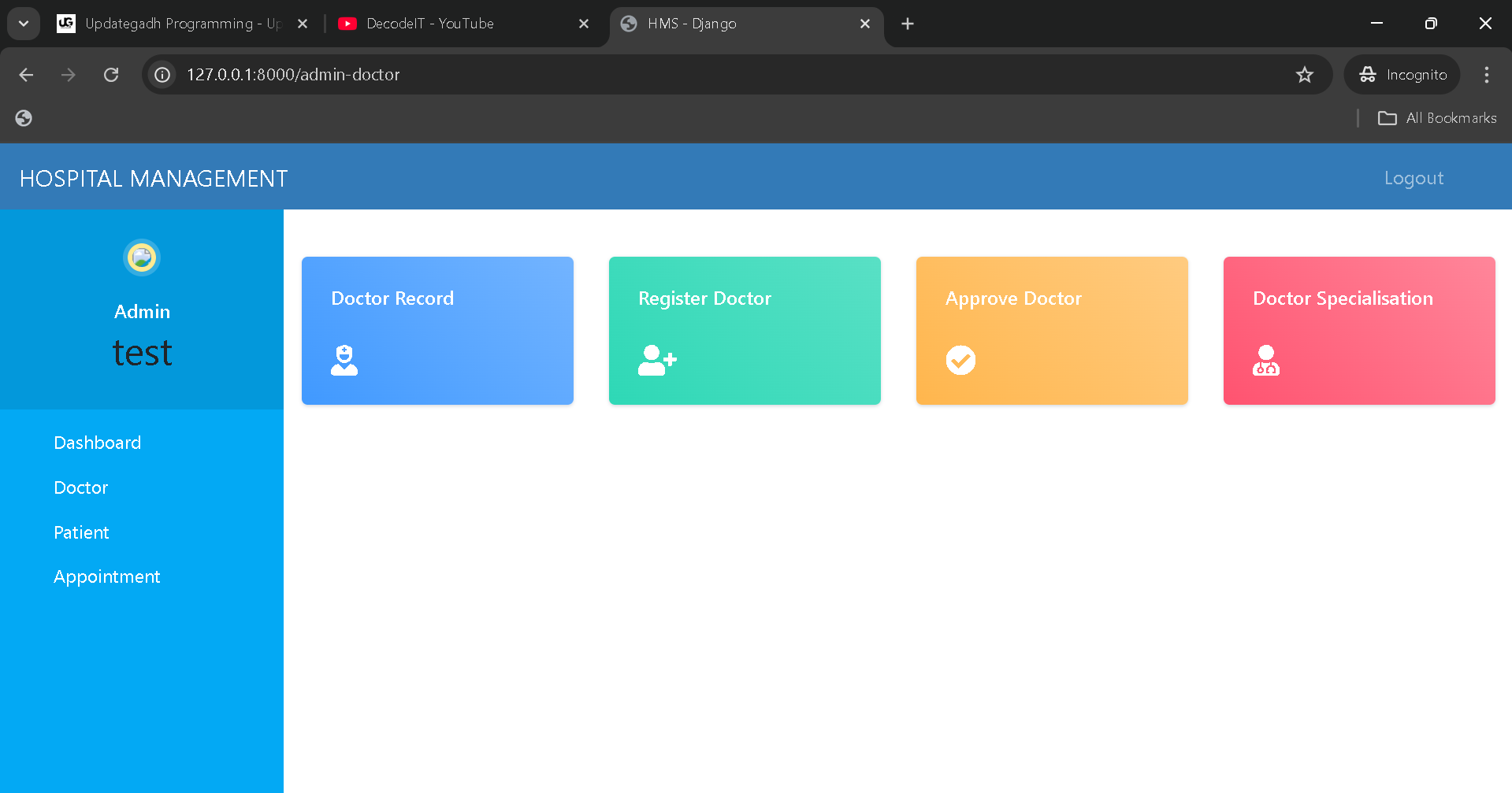Open the Appointment sidebar link
Image resolution: width=1512 pixels, height=793 pixels.
tap(107, 576)
